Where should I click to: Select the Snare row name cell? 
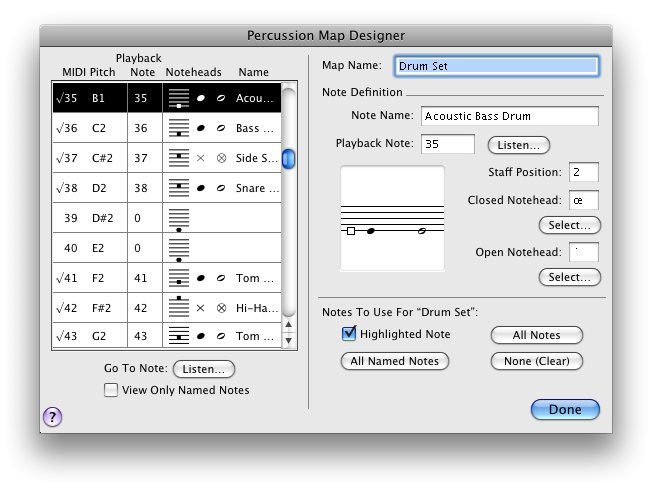point(257,188)
